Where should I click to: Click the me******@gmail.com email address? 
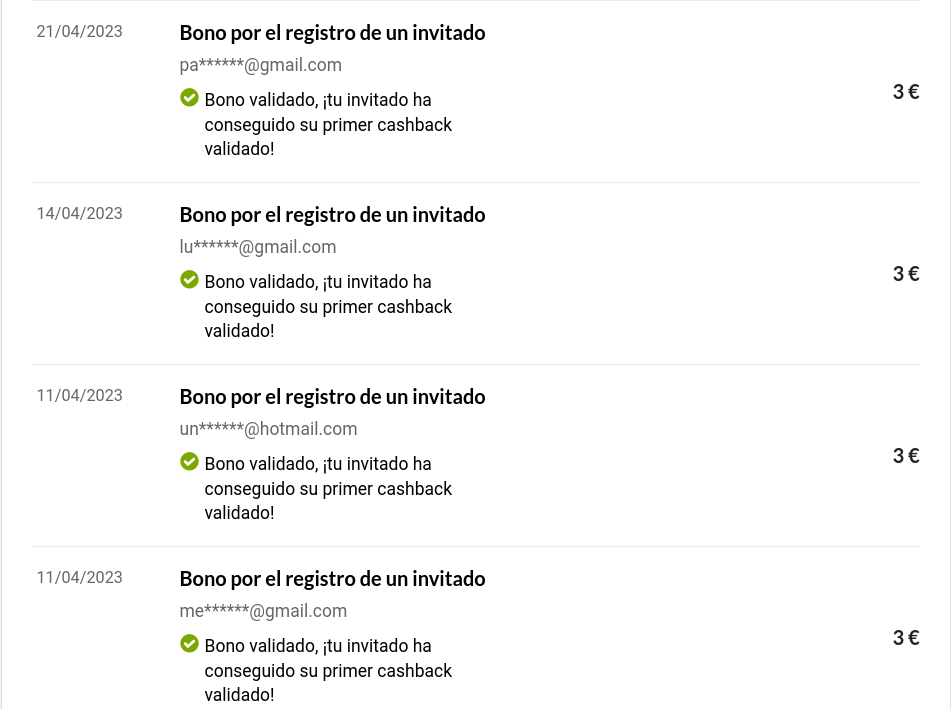click(x=263, y=611)
